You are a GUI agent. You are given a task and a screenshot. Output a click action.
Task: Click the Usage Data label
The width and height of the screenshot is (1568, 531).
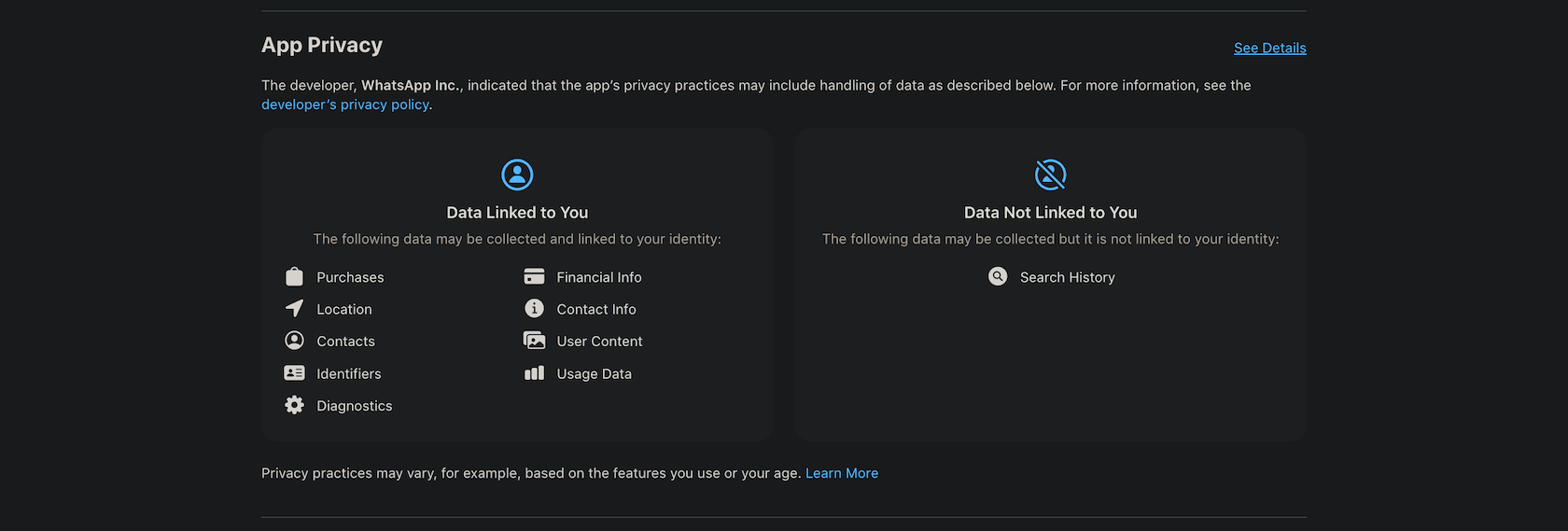594,374
